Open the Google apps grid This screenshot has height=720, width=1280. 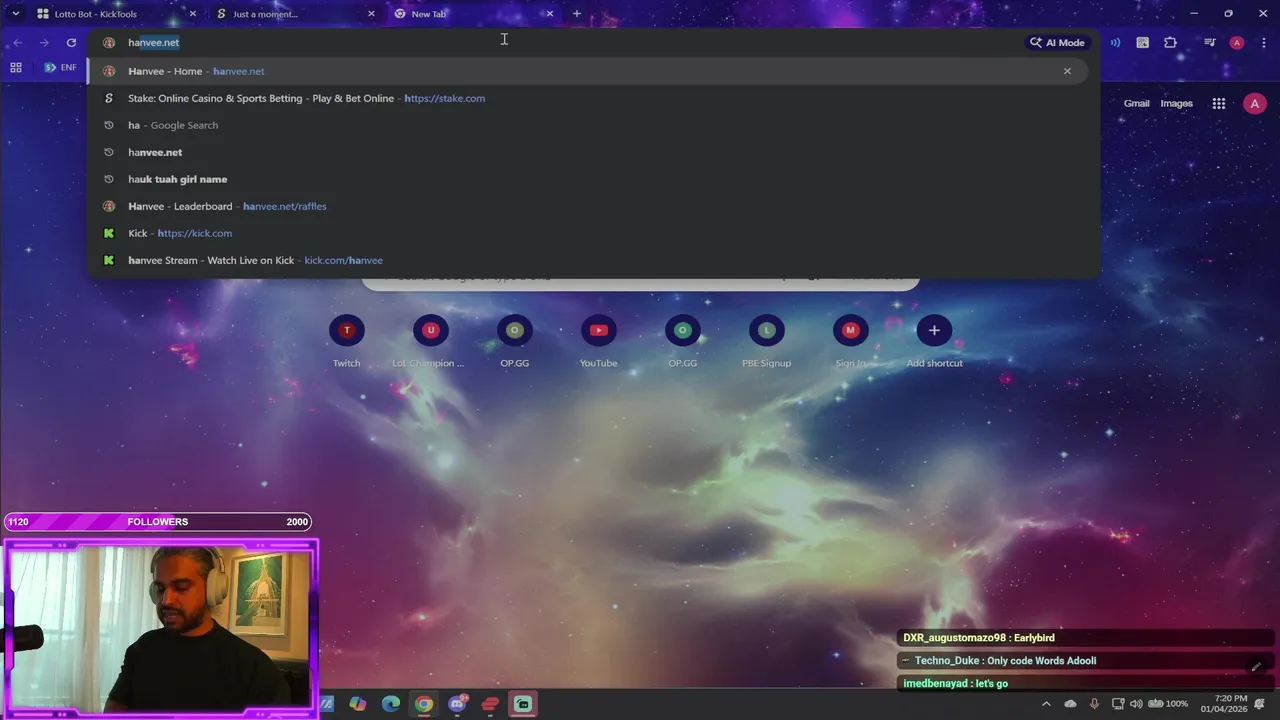tap(1218, 103)
